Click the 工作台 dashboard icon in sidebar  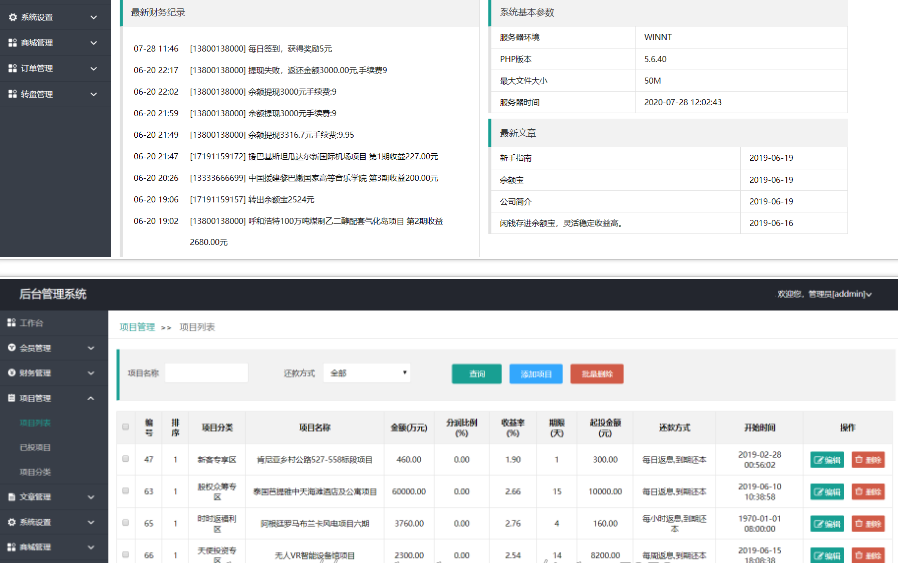(x=12, y=323)
